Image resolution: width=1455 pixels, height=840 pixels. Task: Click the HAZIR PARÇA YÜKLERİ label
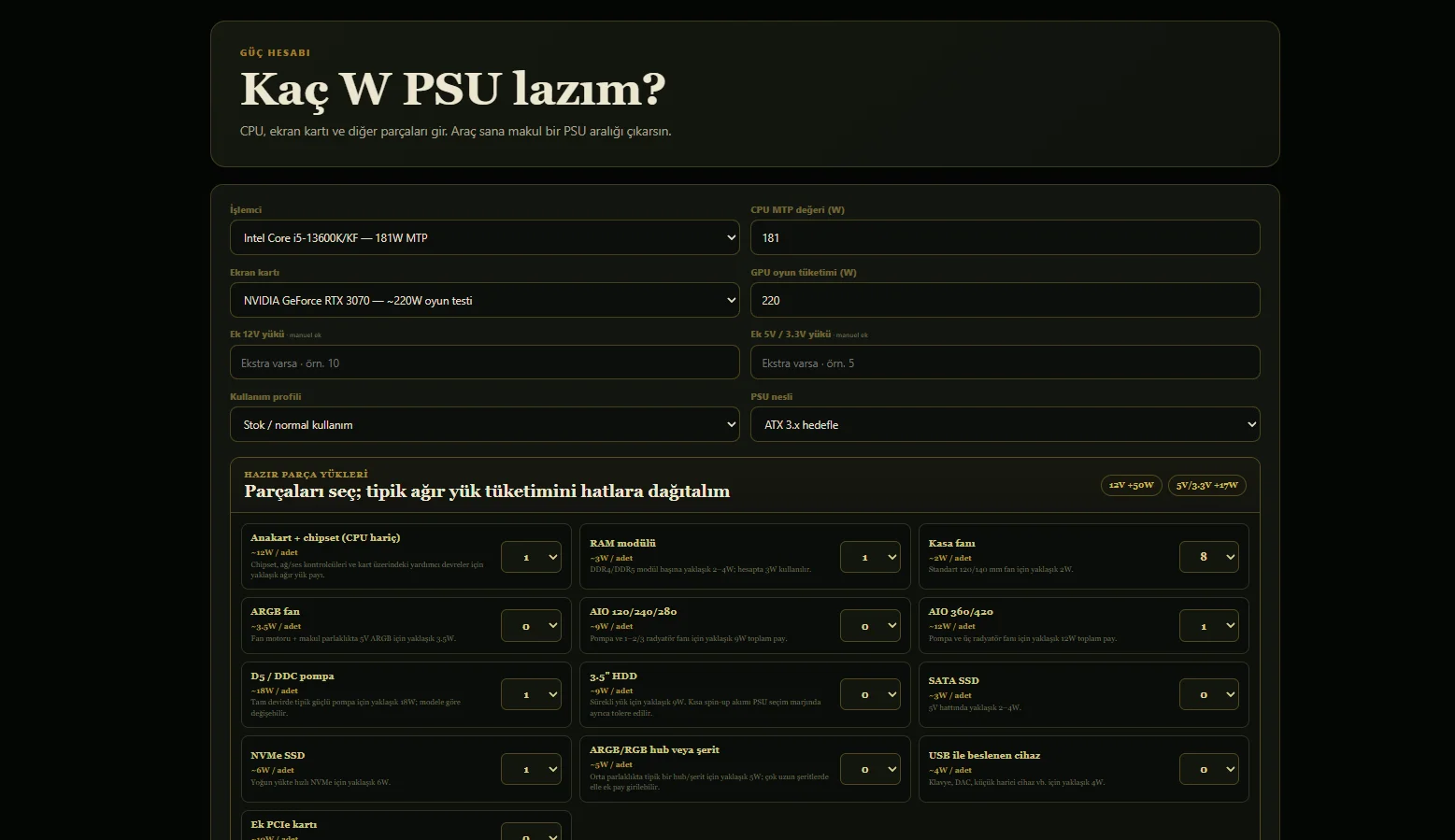(306, 475)
